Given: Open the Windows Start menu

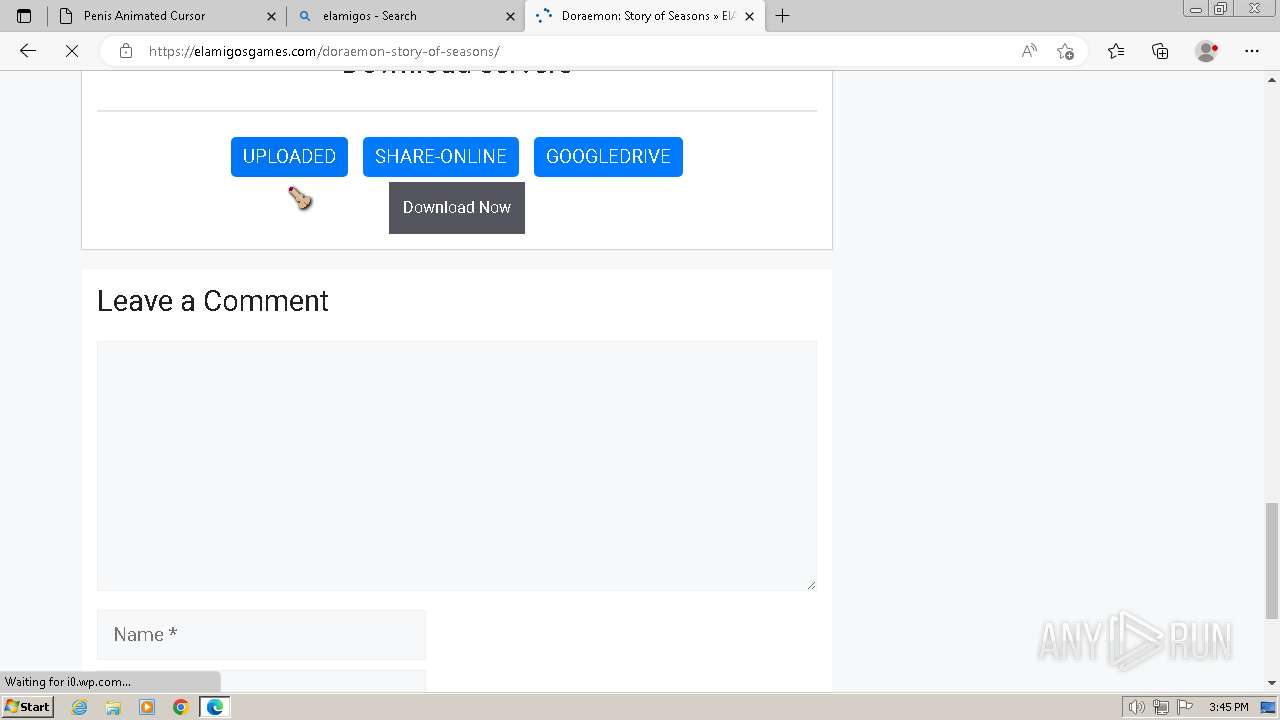Looking at the screenshot, I should [x=27, y=707].
